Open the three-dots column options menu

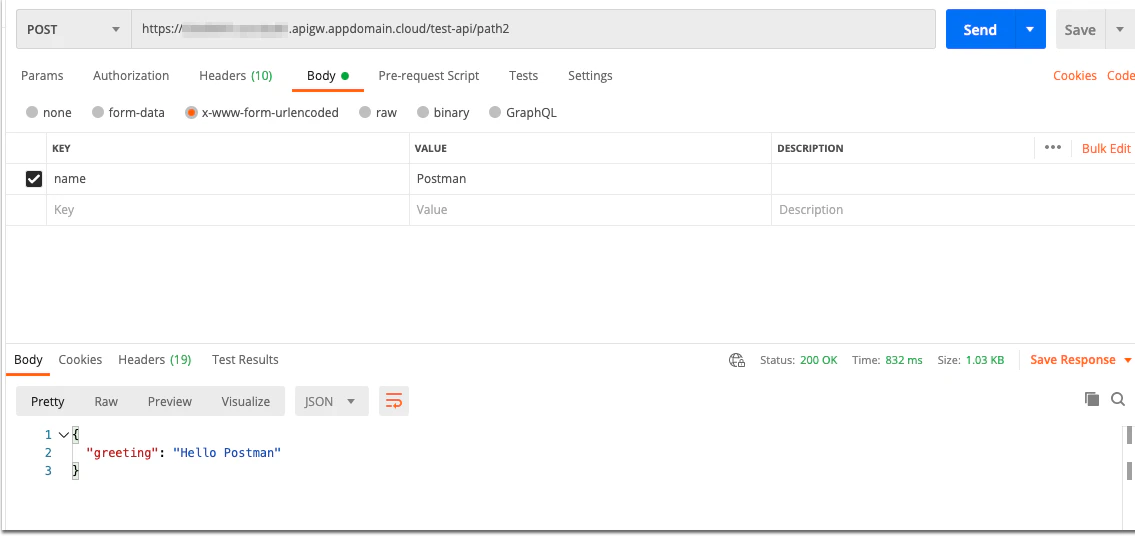[x=1052, y=148]
